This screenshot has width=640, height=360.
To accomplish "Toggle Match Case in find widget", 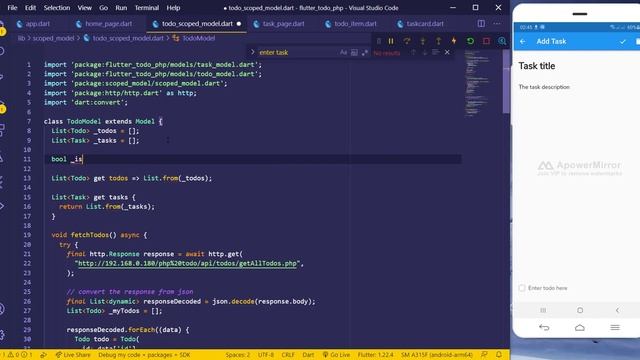I will pyautogui.click(x=343, y=52).
